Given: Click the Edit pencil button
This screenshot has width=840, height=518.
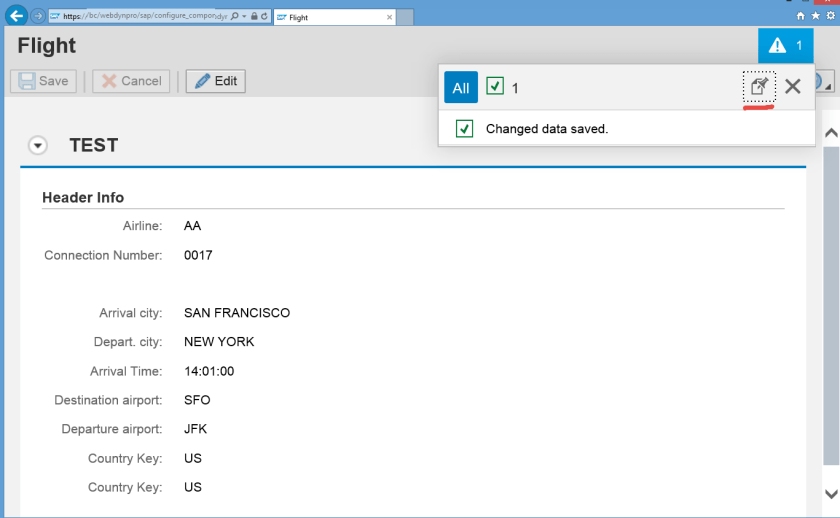Looking at the screenshot, I should pyautogui.click(x=215, y=81).
